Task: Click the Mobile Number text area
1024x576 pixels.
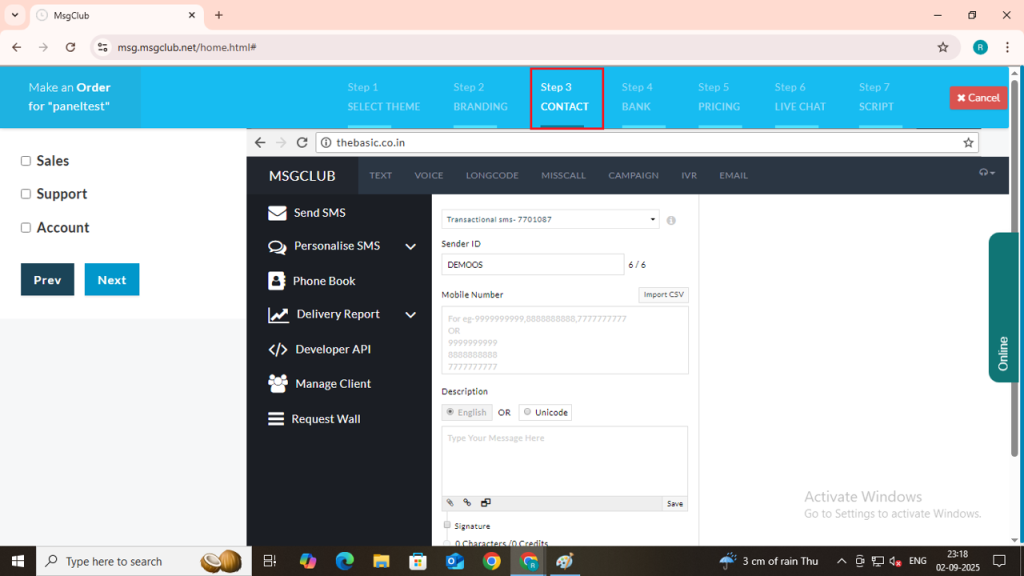Action: (565, 340)
